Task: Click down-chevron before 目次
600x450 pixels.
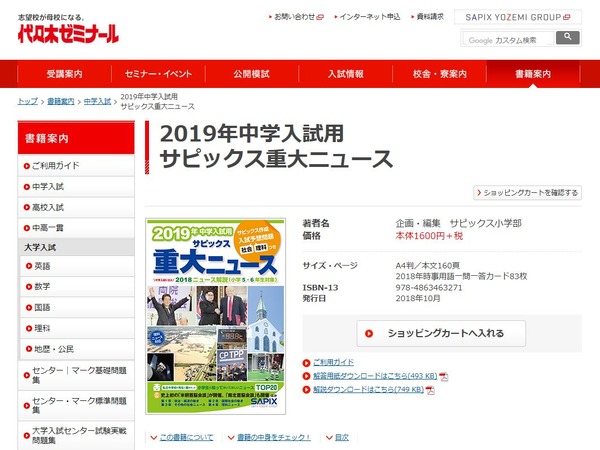Action: point(329,437)
